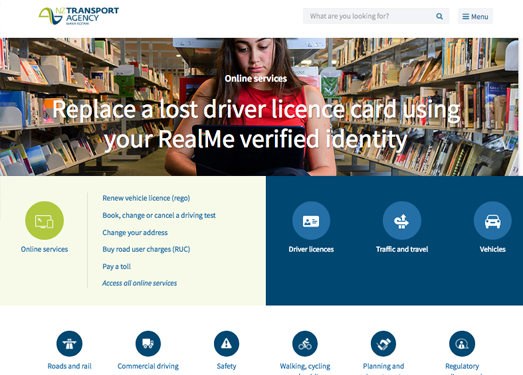Open the Roads and rail label
523x375 pixels.
point(69,366)
